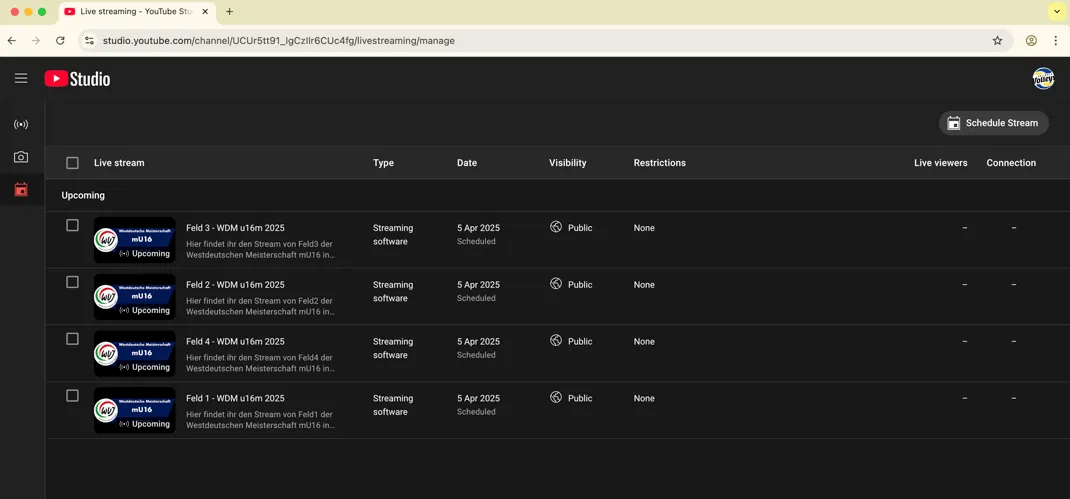
Task: Reload the page in the browser
Action: 60,41
